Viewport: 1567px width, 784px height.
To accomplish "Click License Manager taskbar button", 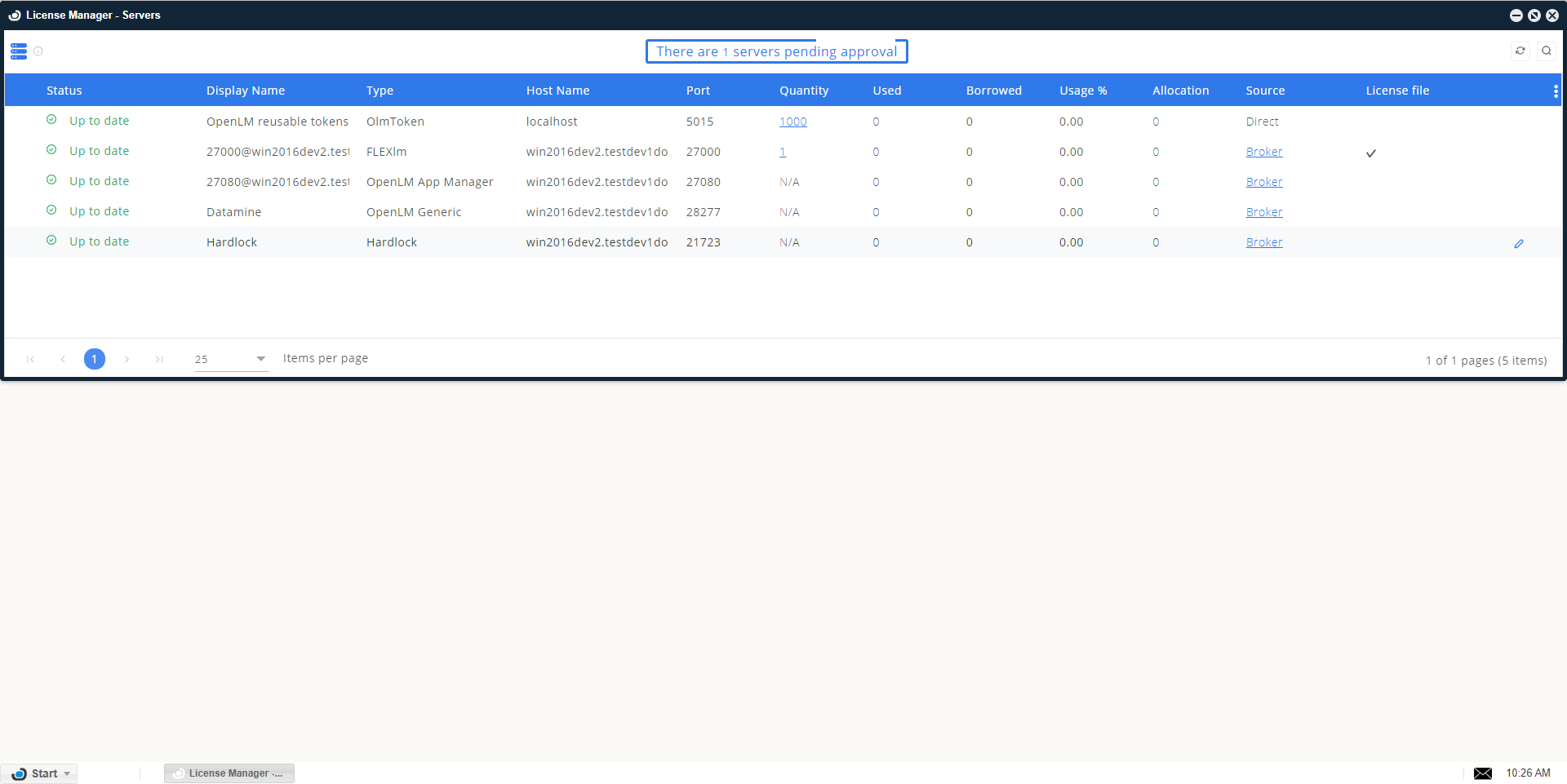I will (229, 773).
